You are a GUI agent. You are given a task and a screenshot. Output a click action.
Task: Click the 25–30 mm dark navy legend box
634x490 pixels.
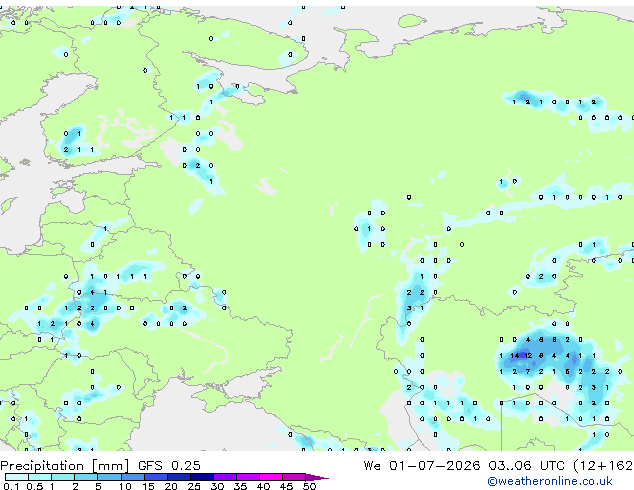(201, 477)
